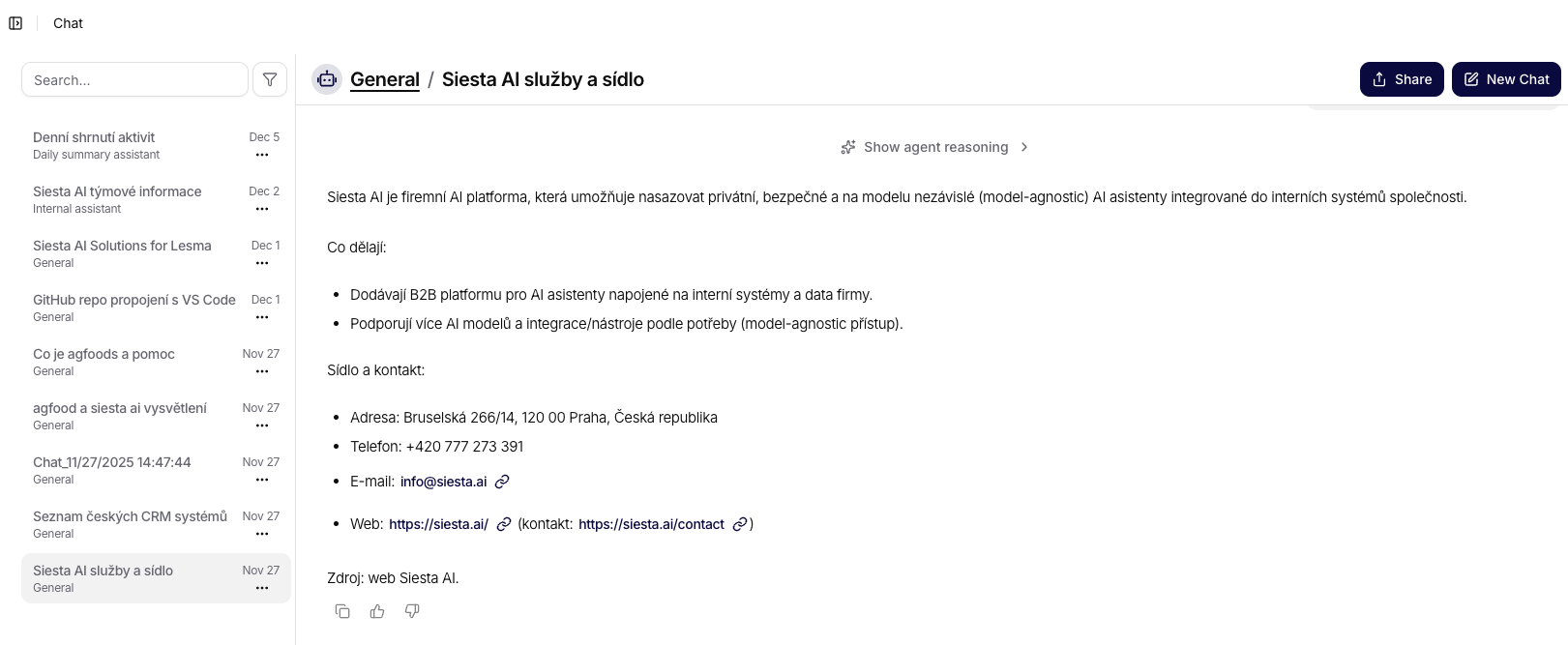Toggle the sidebar panel icon

15,23
